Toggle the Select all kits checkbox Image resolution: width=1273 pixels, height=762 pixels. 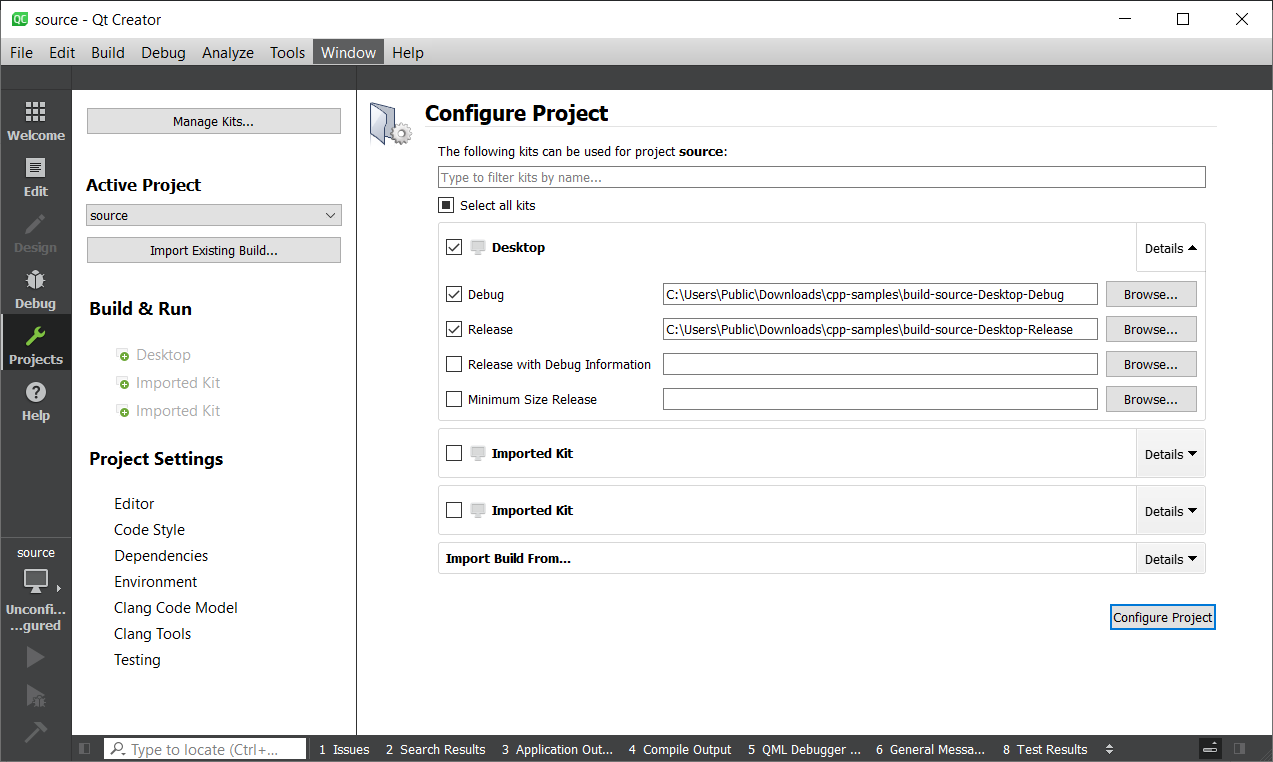(446, 206)
